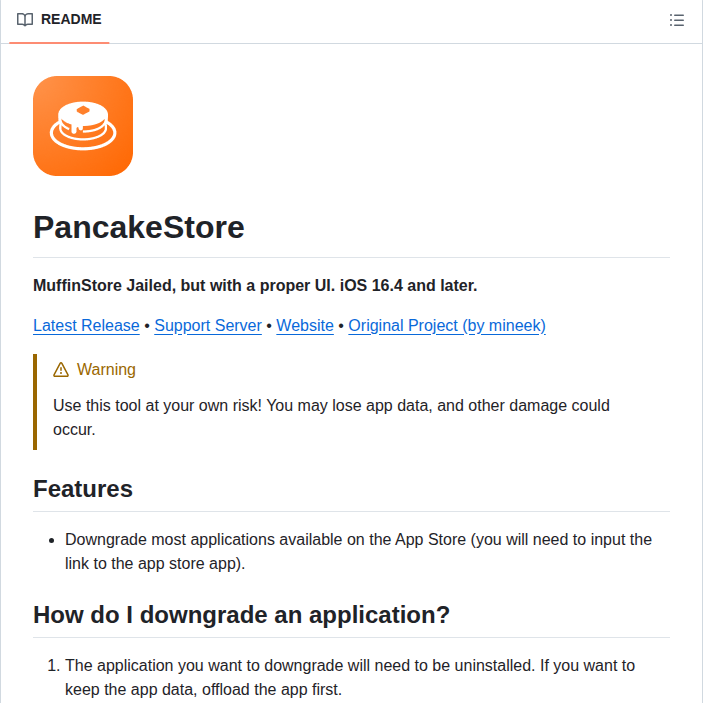703x703 pixels.
Task: Click the 'Use this tool at your own risk' text
Action: coord(331,417)
